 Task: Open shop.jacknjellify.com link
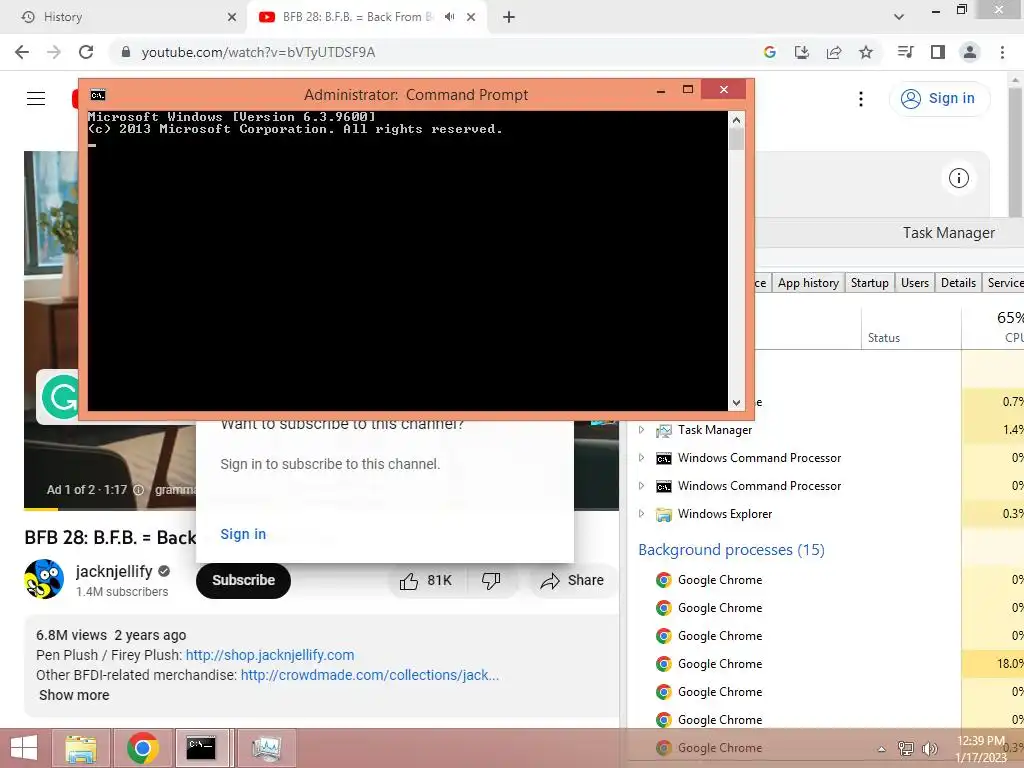click(270, 655)
